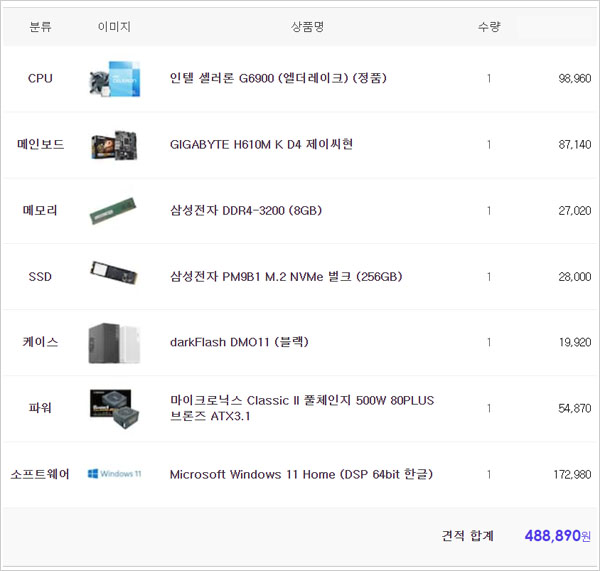Open the 인텔 셀러론 G6900 product name

click(x=278, y=78)
